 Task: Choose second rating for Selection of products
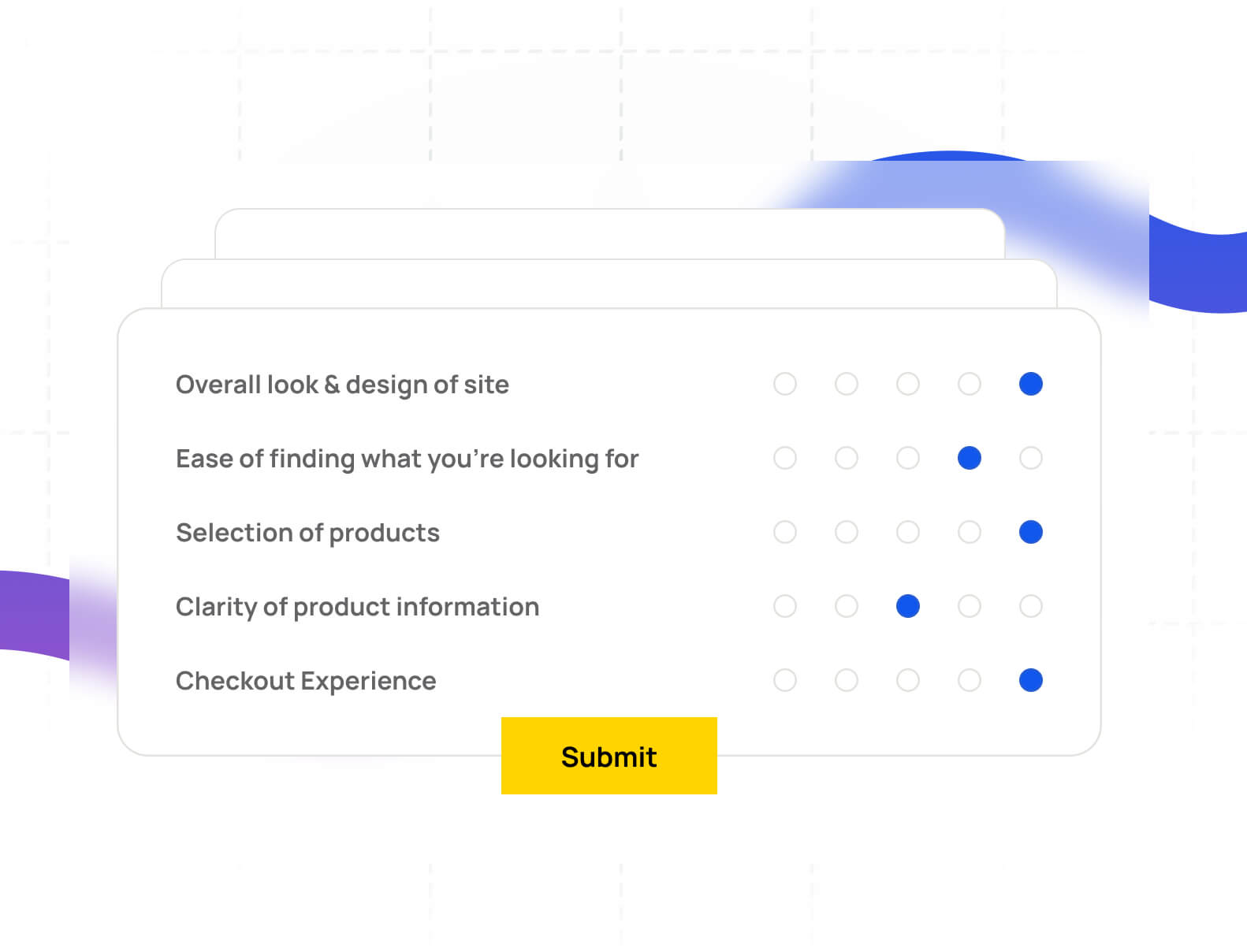point(847,532)
